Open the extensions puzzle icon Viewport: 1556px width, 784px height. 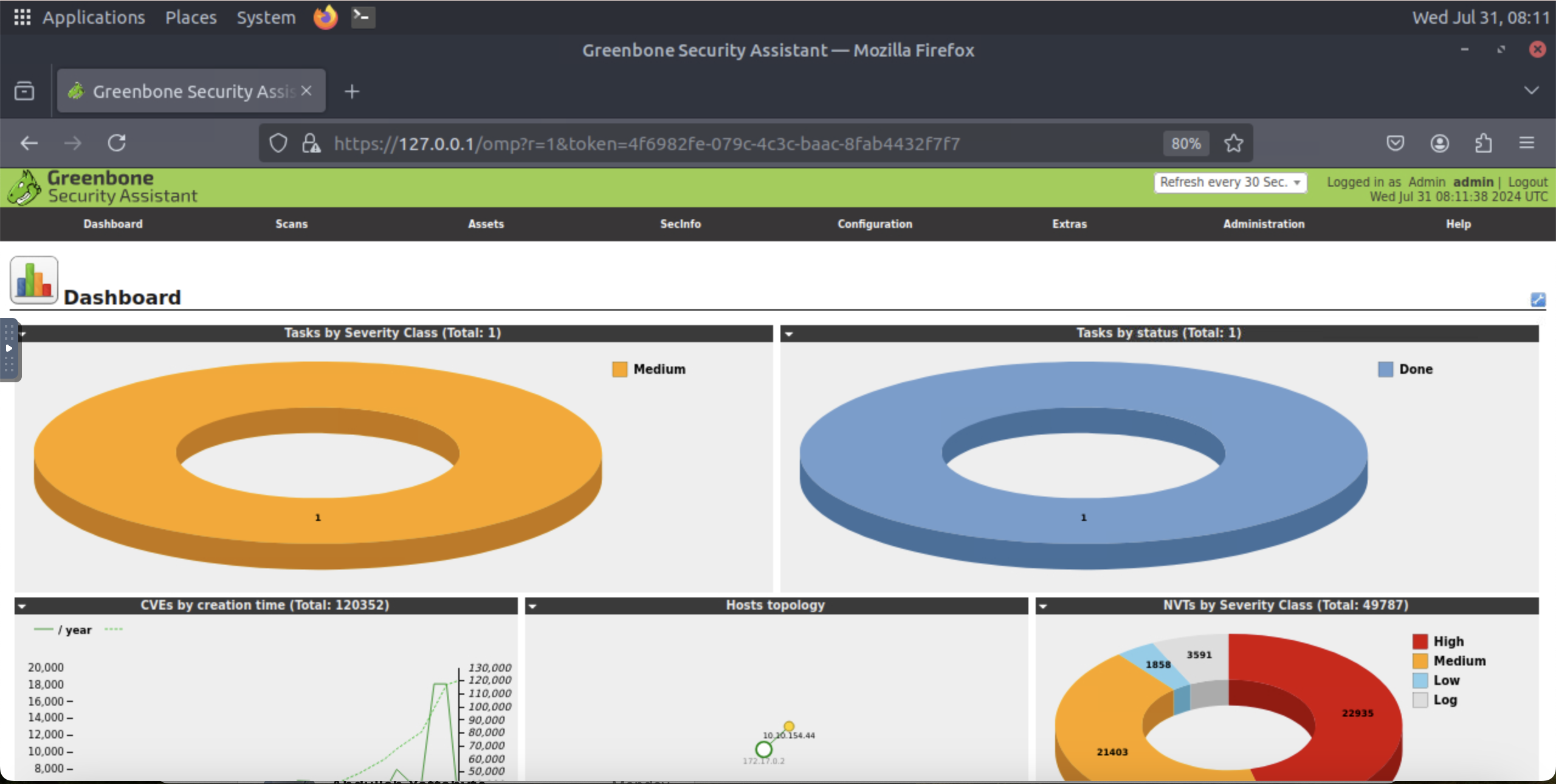coord(1483,143)
